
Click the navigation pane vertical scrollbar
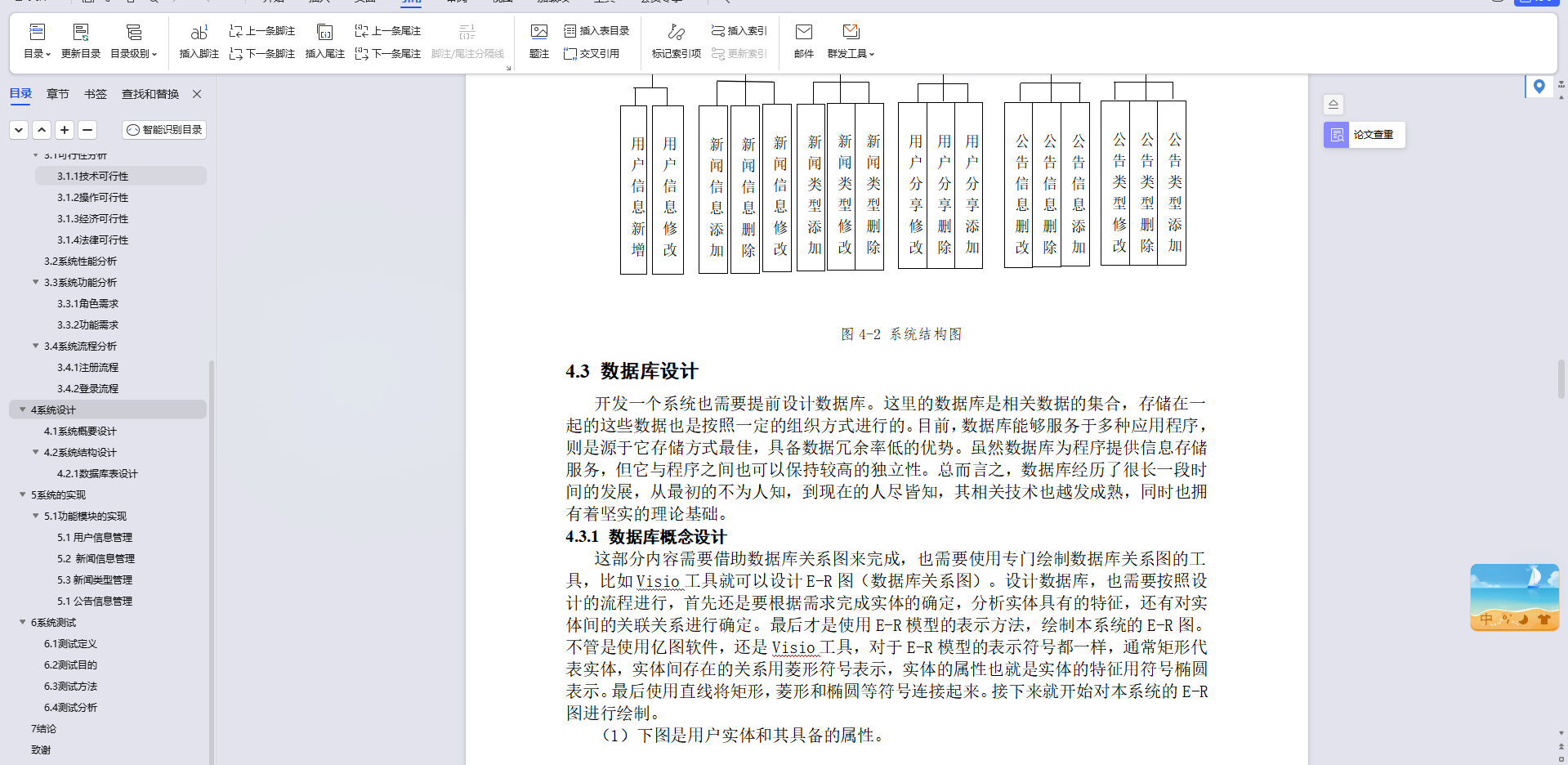tap(211, 562)
